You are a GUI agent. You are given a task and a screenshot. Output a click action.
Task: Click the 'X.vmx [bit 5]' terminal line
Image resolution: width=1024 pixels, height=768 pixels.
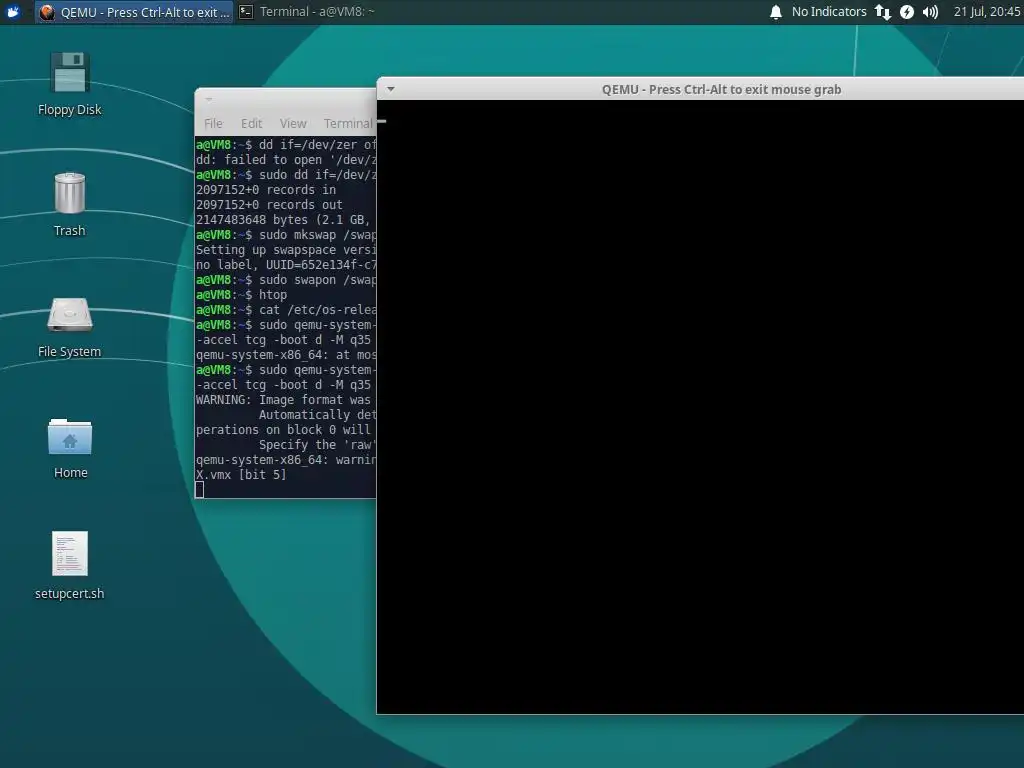[x=241, y=475]
